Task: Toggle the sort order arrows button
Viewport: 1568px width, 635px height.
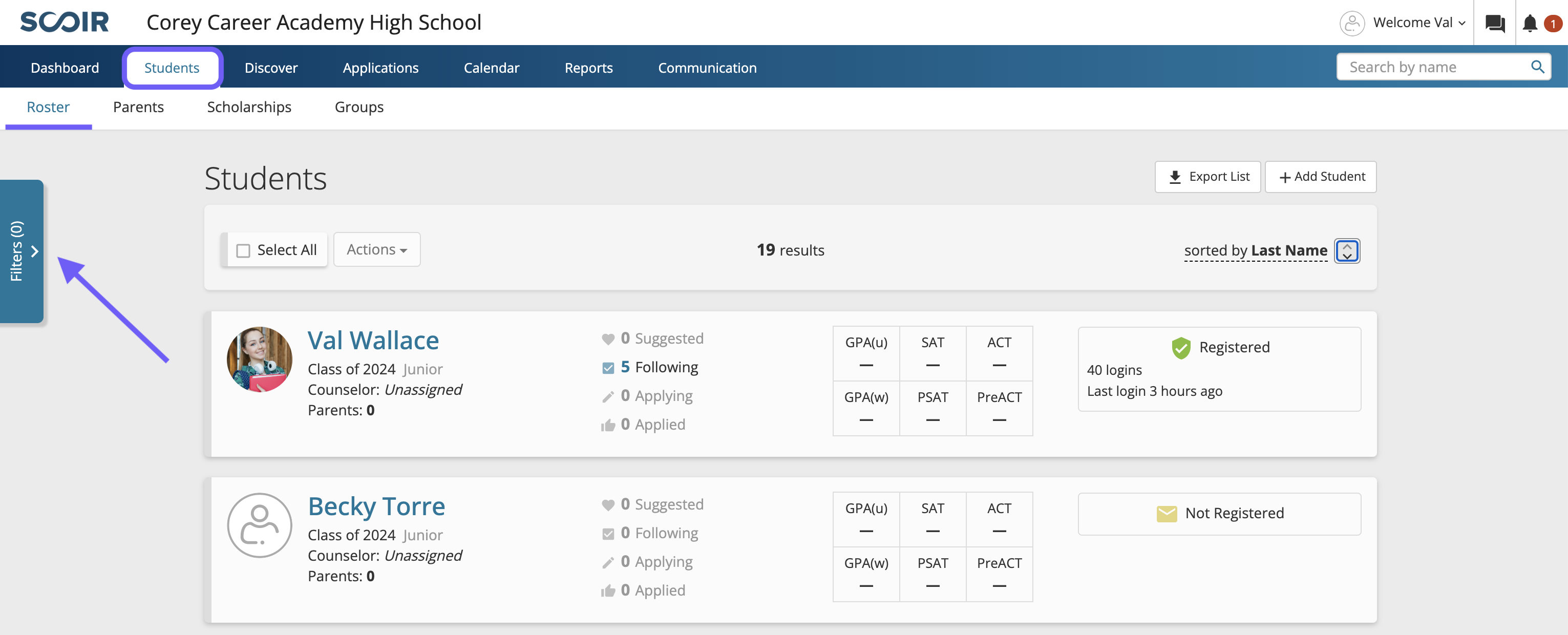Action: pos(1346,250)
